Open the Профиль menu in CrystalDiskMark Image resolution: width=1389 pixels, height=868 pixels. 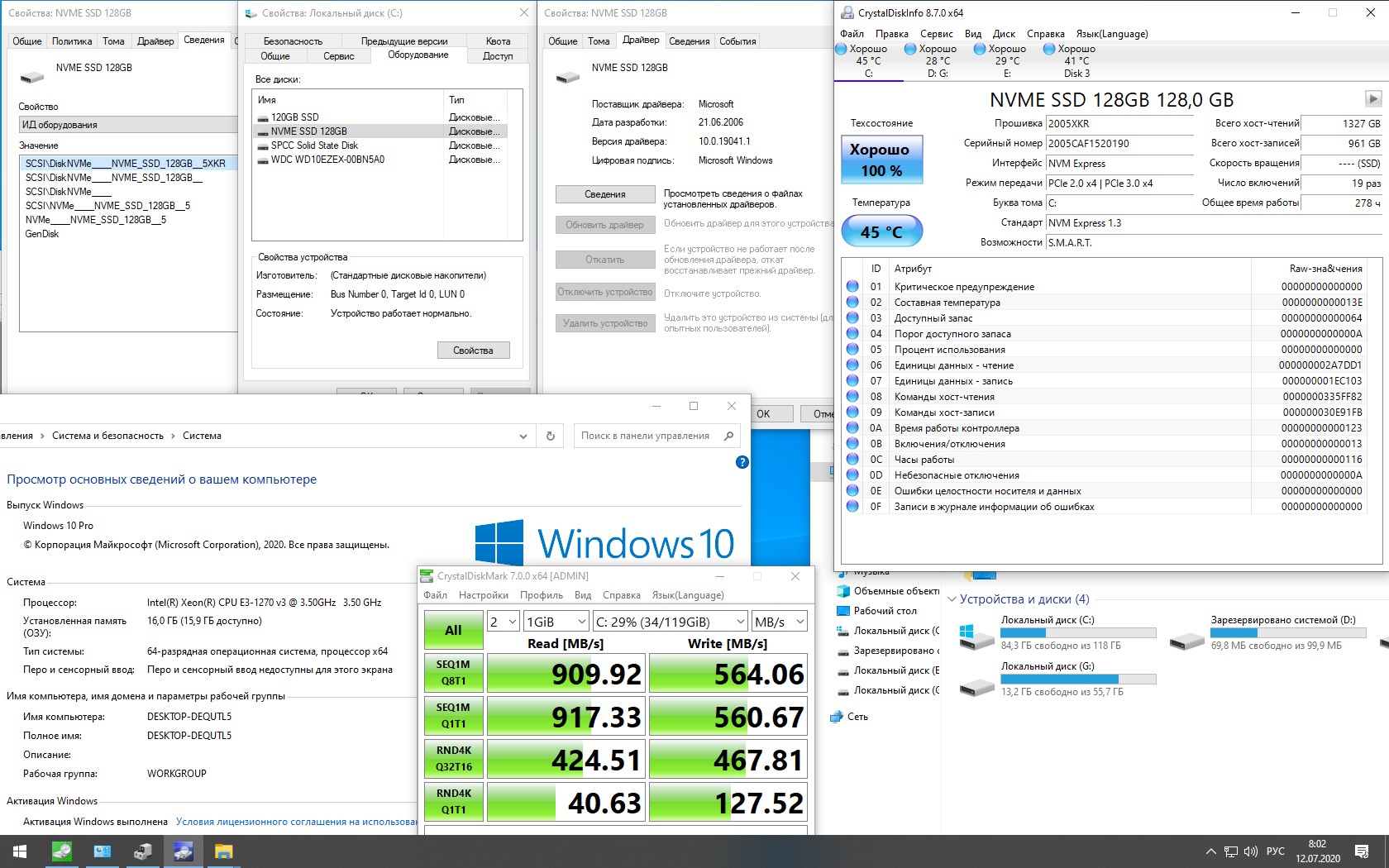(542, 595)
